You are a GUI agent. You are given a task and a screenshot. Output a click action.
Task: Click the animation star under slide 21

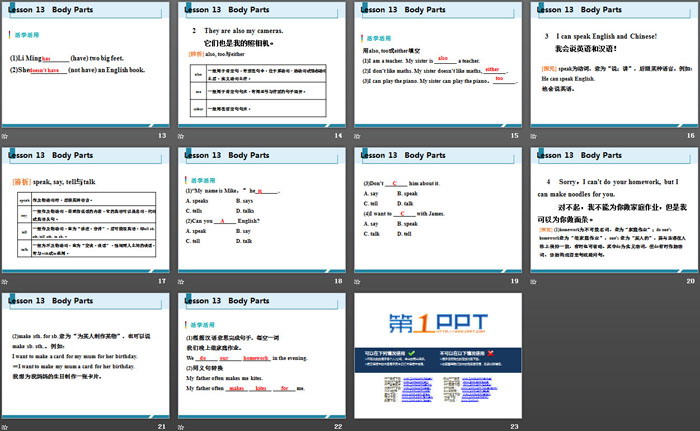(x=7, y=426)
